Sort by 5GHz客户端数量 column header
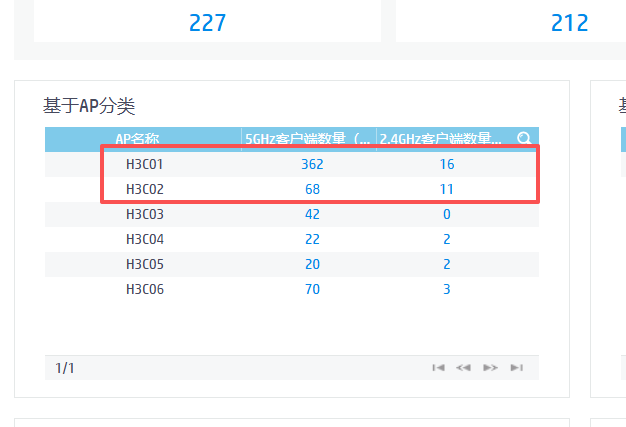Image resolution: width=626 pixels, height=427 pixels. pos(308,139)
